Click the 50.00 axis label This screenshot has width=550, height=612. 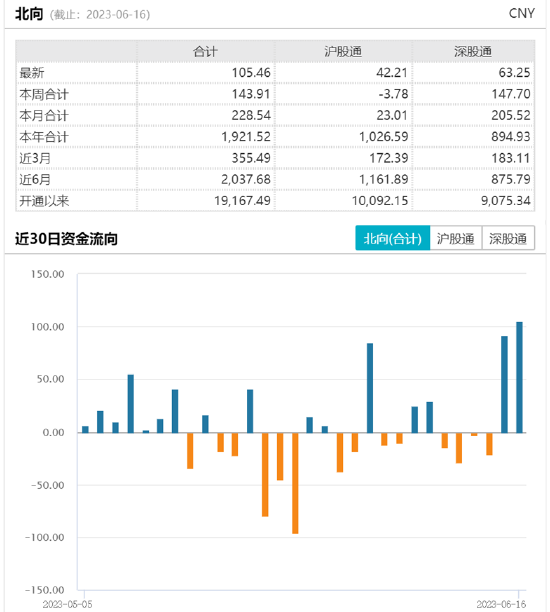point(51,379)
